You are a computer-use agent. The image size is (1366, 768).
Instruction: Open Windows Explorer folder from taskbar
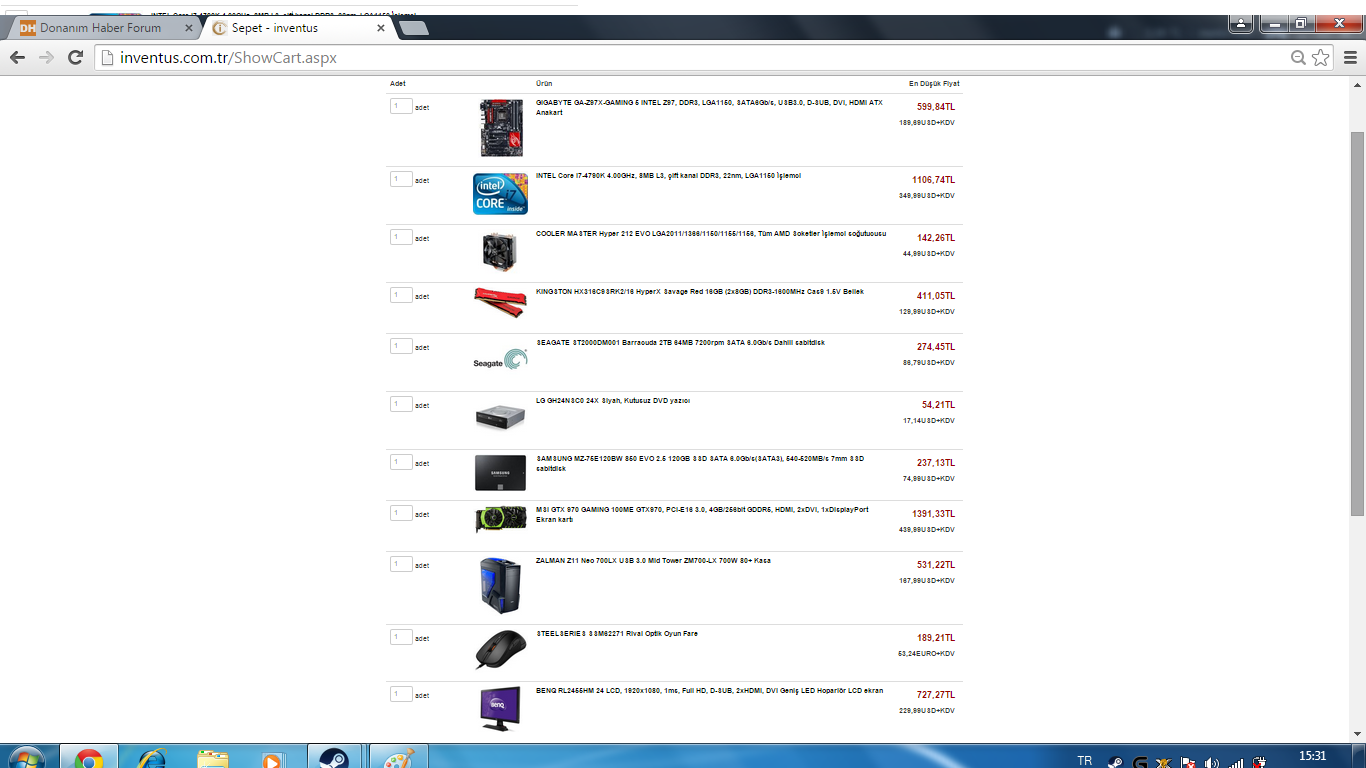[212, 758]
